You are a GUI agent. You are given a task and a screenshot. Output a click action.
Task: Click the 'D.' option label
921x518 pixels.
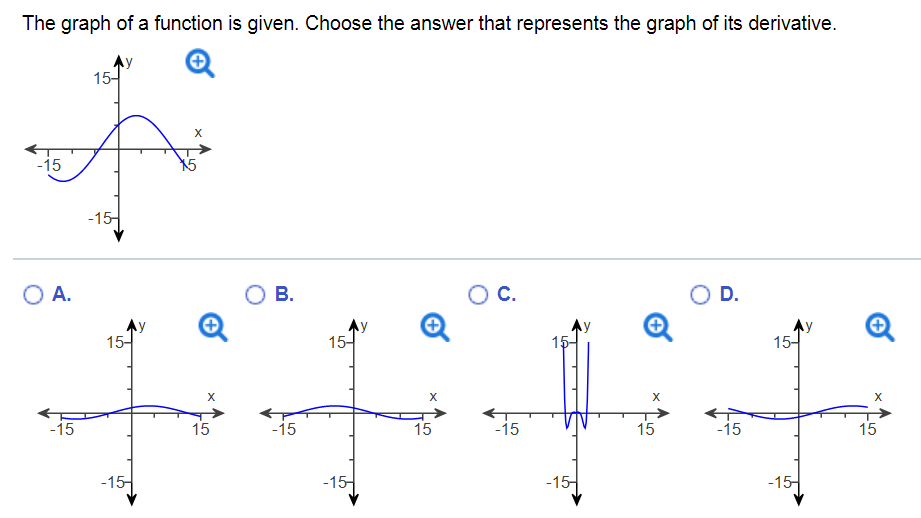[x=729, y=294]
